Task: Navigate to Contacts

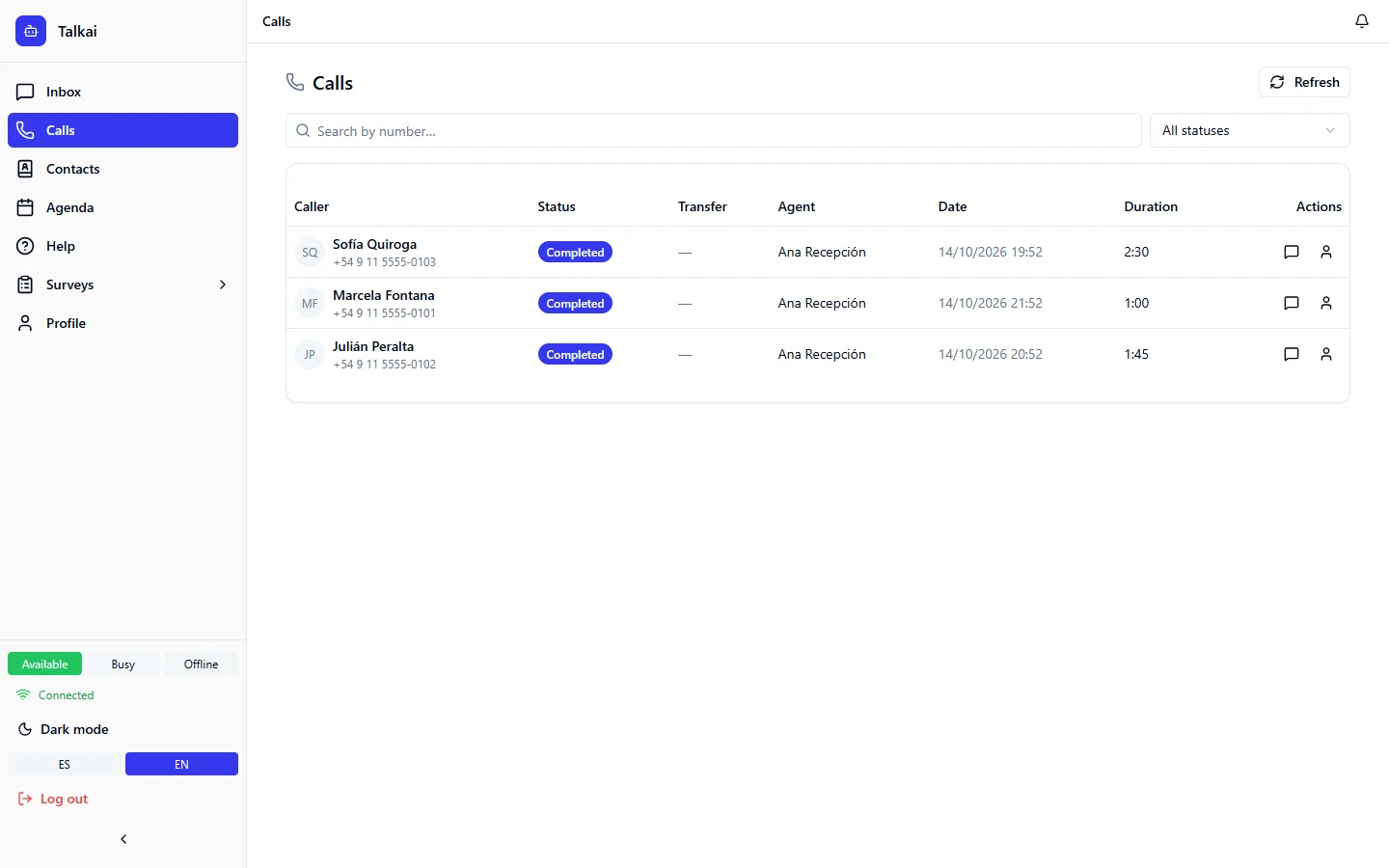Action: point(123,169)
